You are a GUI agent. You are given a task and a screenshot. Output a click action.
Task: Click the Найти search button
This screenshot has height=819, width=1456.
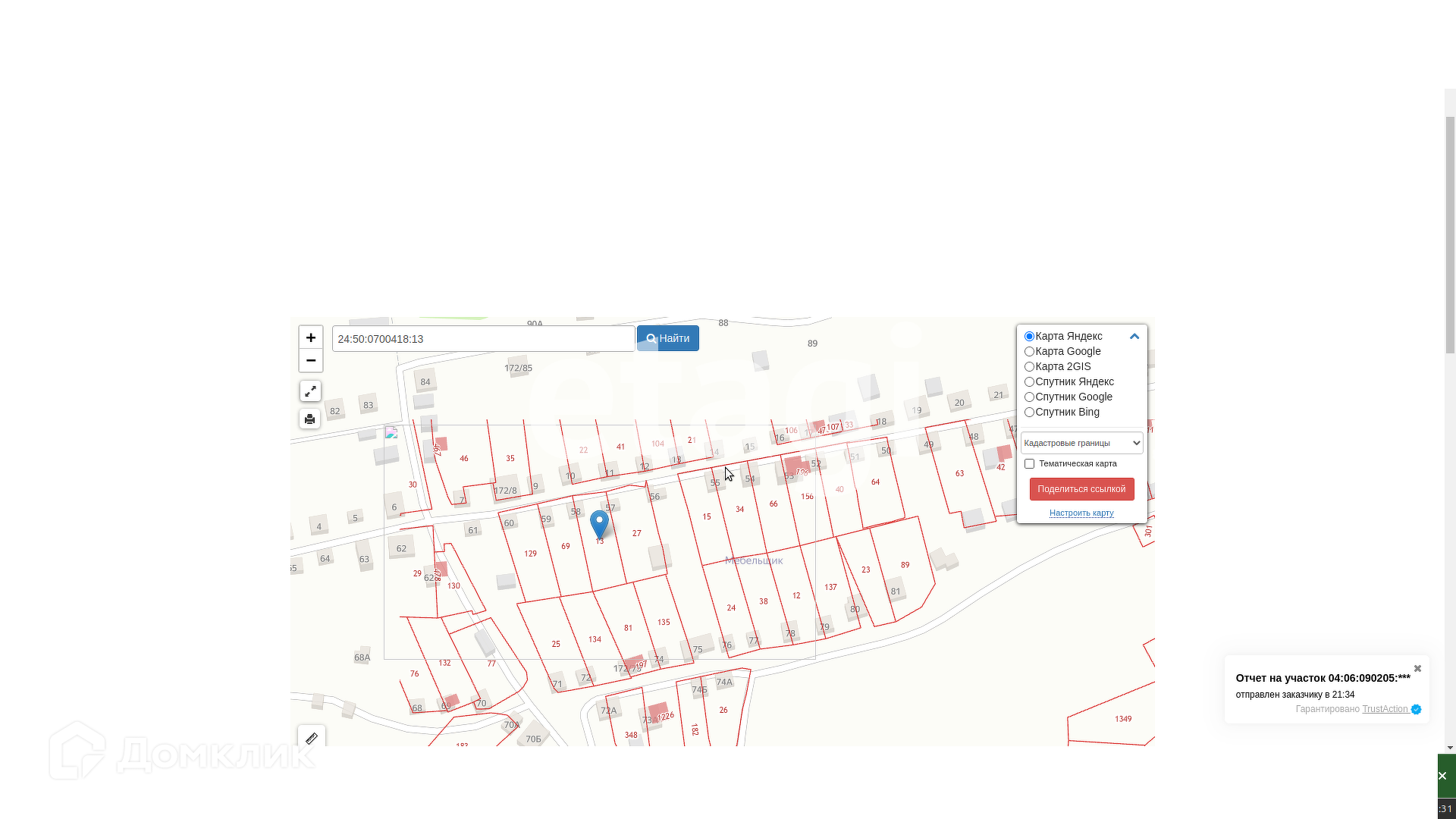pos(668,339)
